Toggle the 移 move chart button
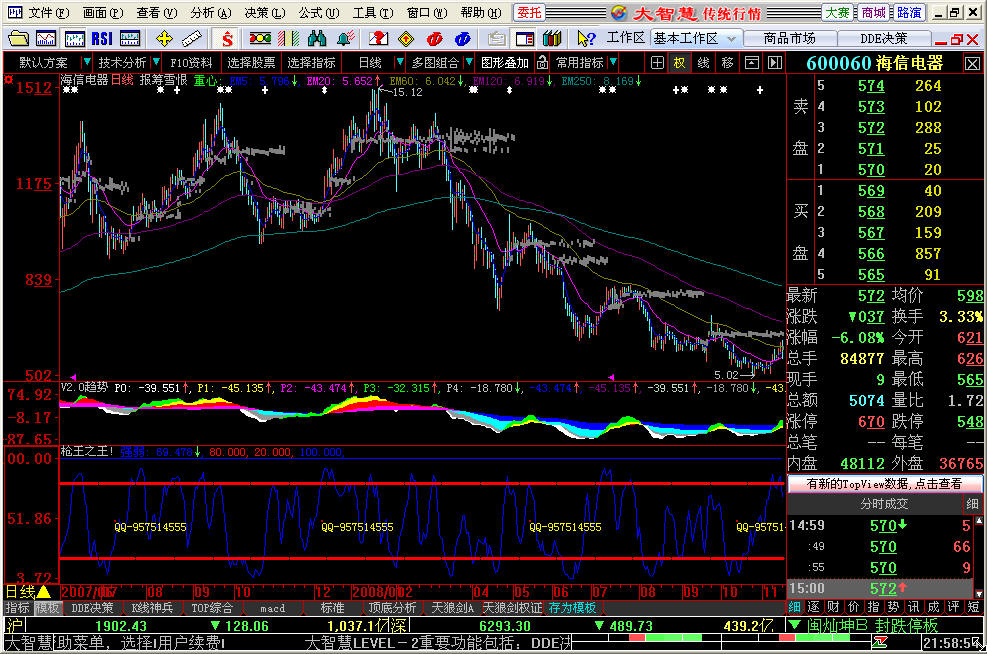Screen dimensions: 987x654 click(728, 62)
